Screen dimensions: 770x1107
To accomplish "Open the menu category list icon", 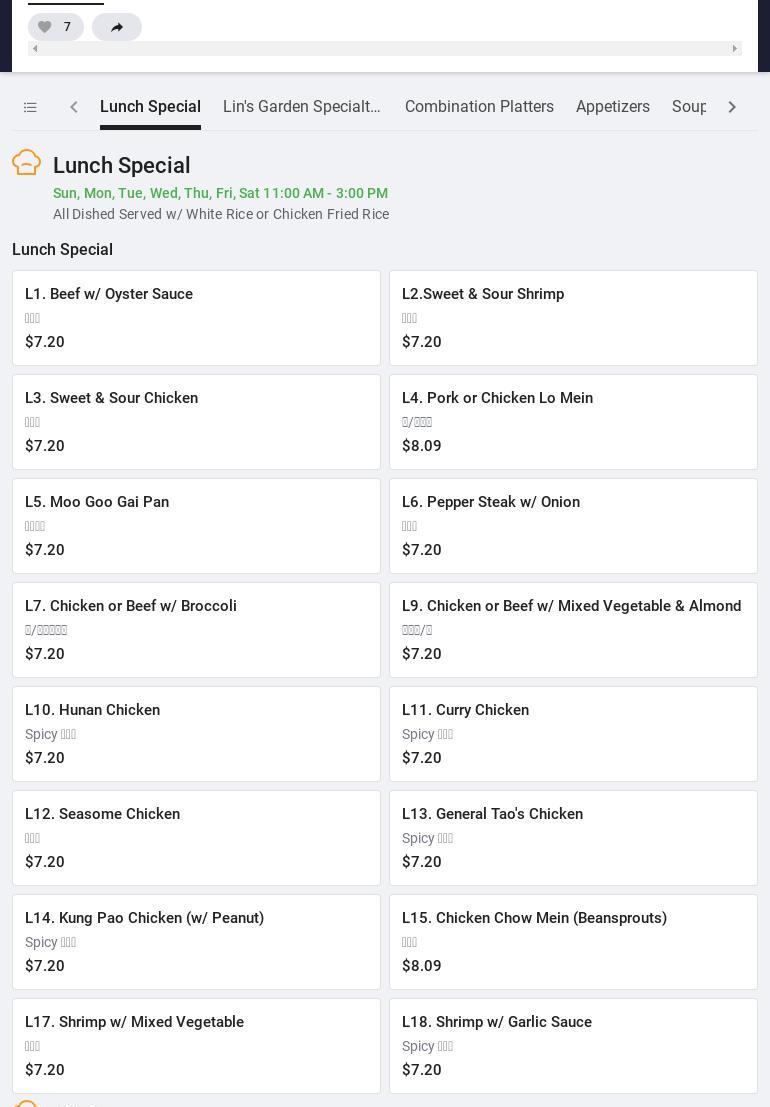I will [30, 107].
